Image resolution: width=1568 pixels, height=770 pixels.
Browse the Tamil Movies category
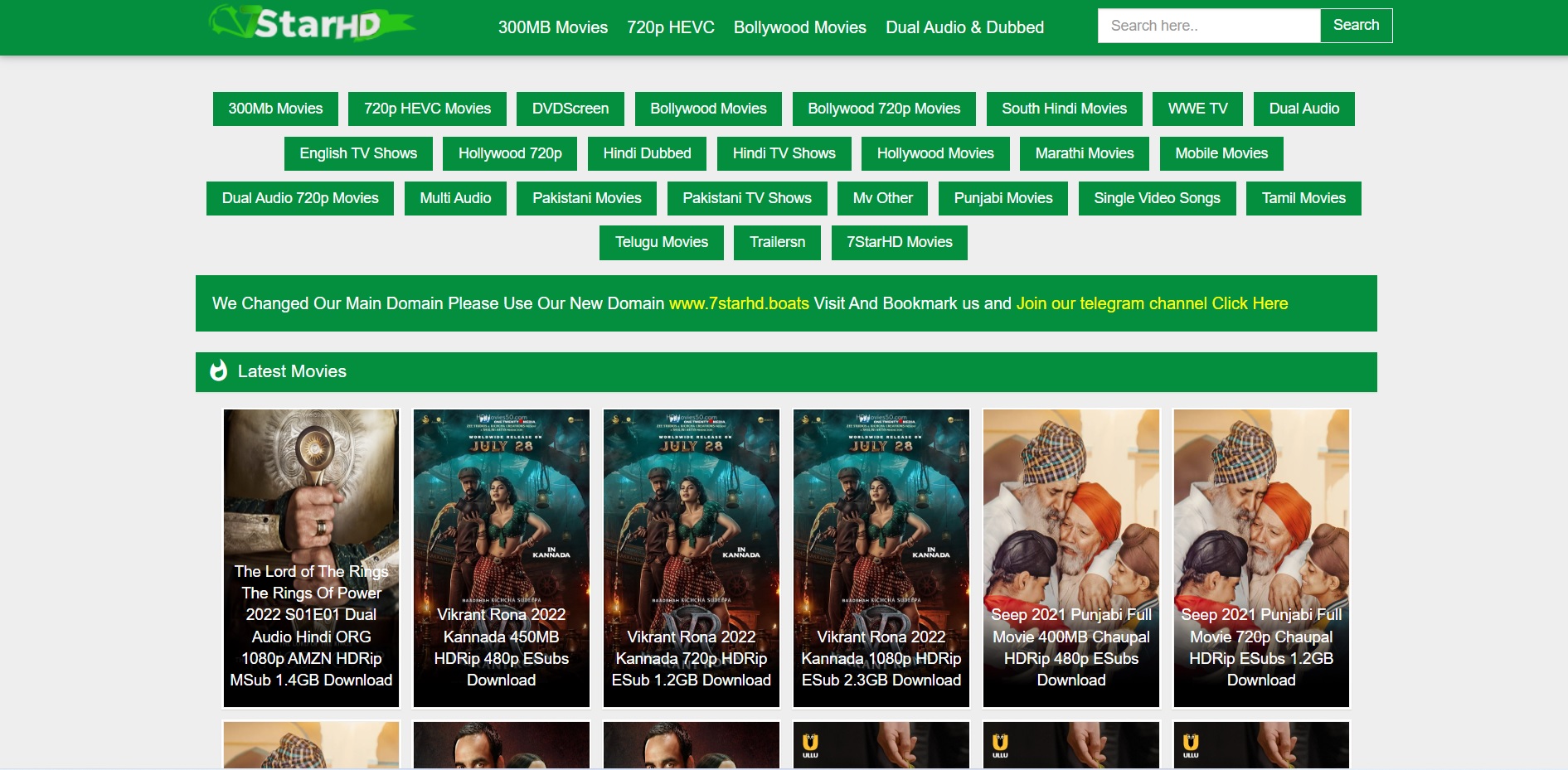click(1303, 198)
